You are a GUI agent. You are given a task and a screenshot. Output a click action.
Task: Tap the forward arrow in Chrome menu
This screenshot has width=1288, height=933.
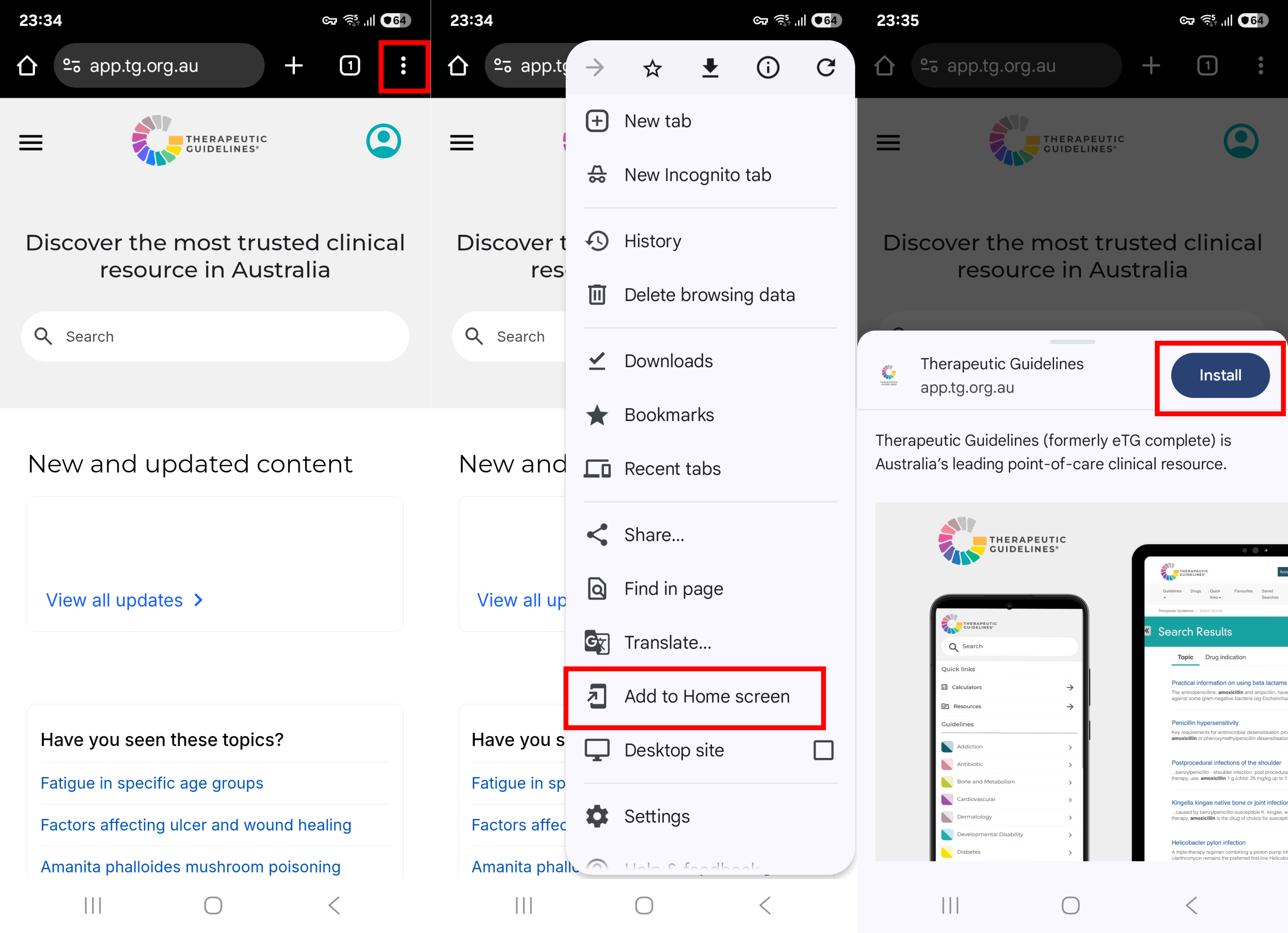click(x=595, y=68)
